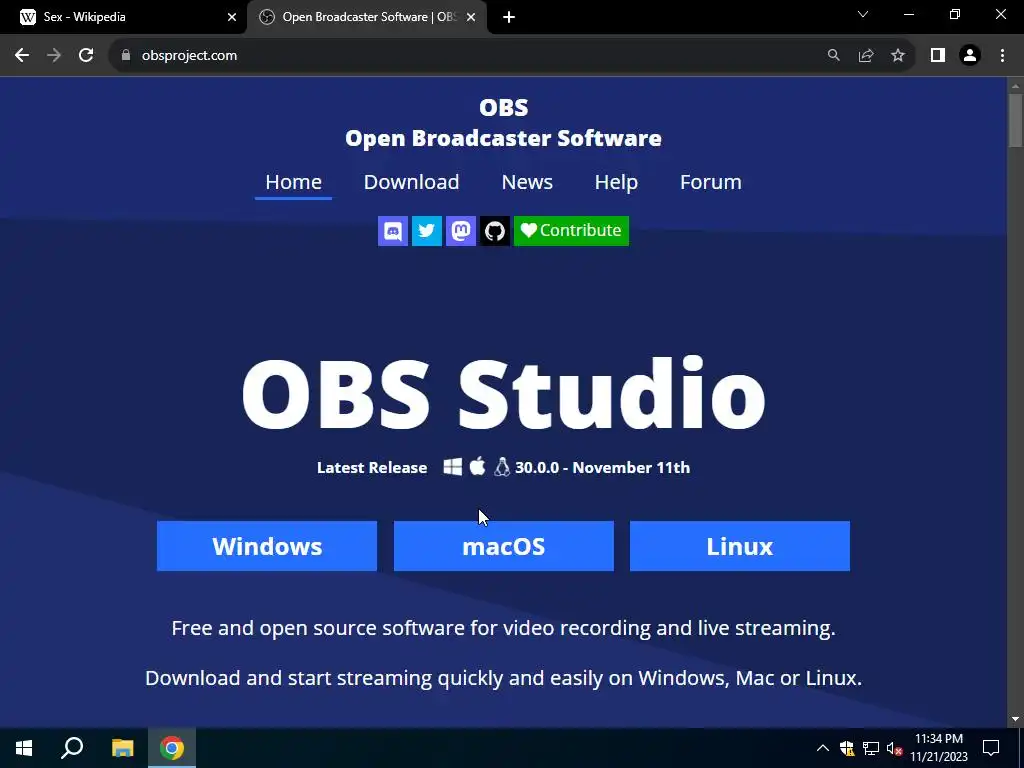Open the Download navigation item
This screenshot has width=1024, height=768.
pos(411,182)
